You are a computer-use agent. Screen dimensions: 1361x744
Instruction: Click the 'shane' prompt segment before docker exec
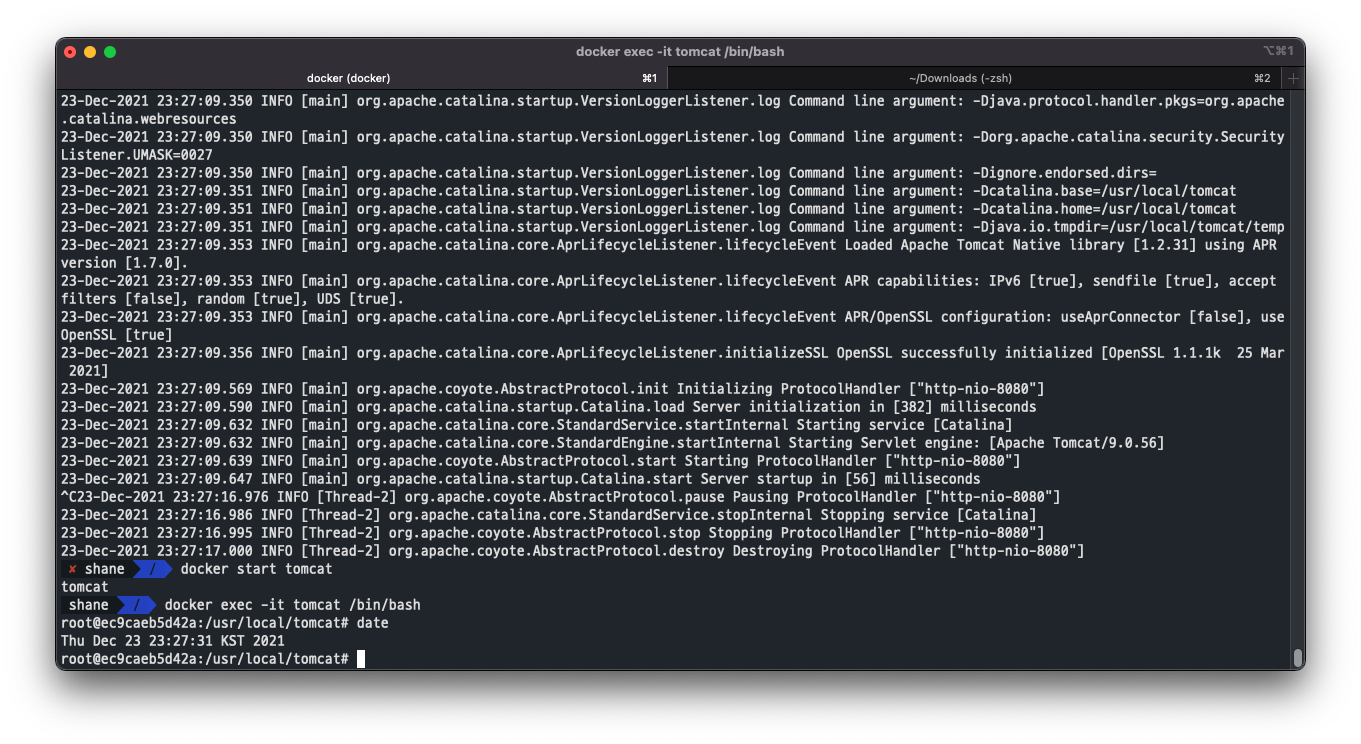(x=89, y=605)
